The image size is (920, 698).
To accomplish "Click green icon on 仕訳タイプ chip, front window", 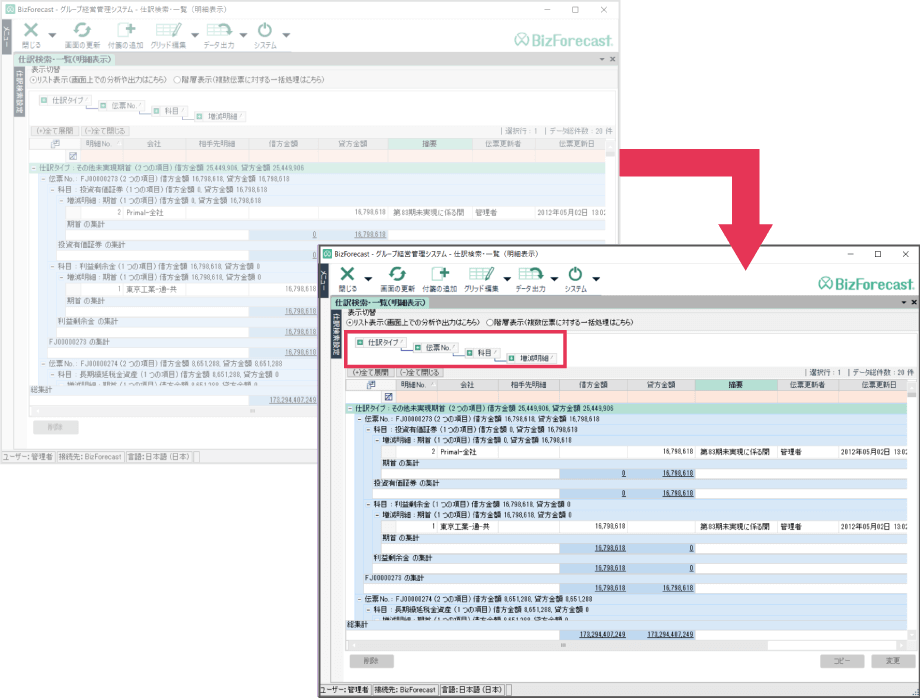I will click(360, 342).
